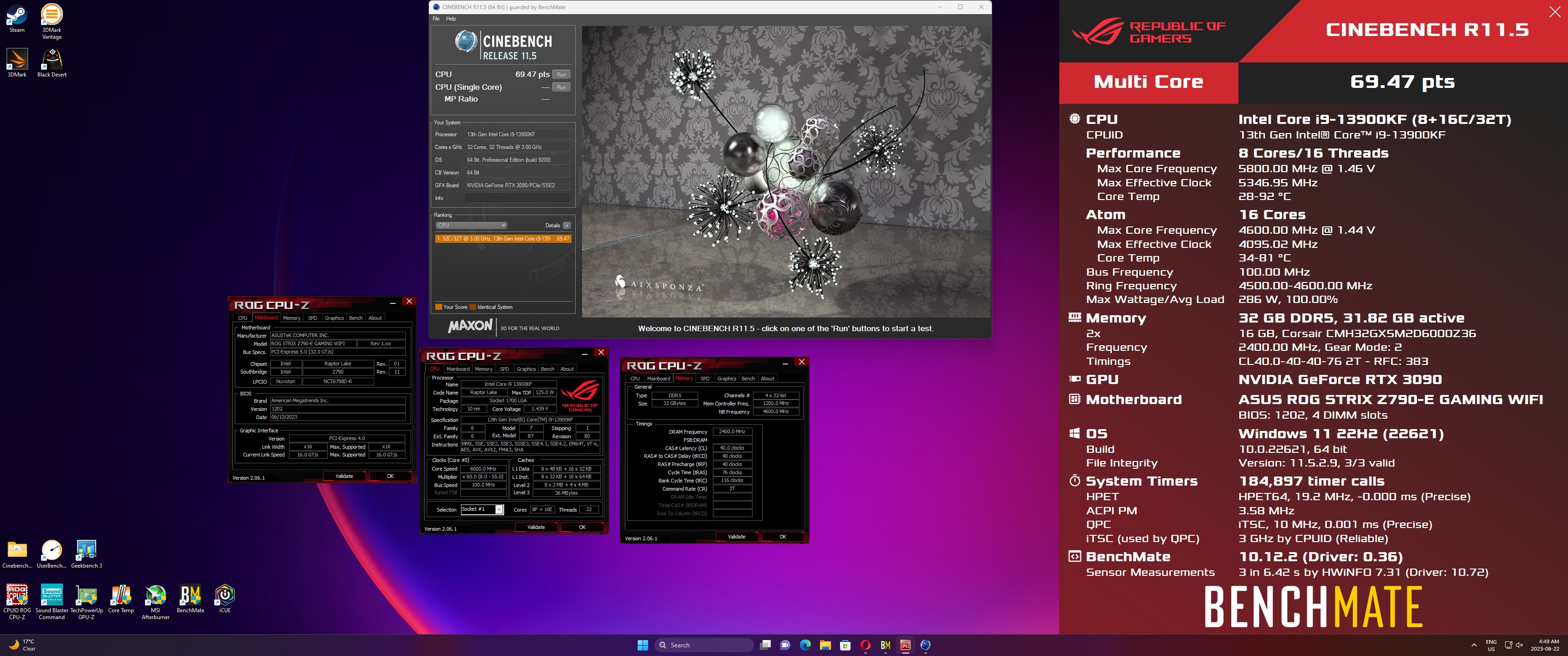Select the UserBench desktop shortcut
Image resolution: width=1568 pixels, height=656 pixels.
tap(52, 554)
